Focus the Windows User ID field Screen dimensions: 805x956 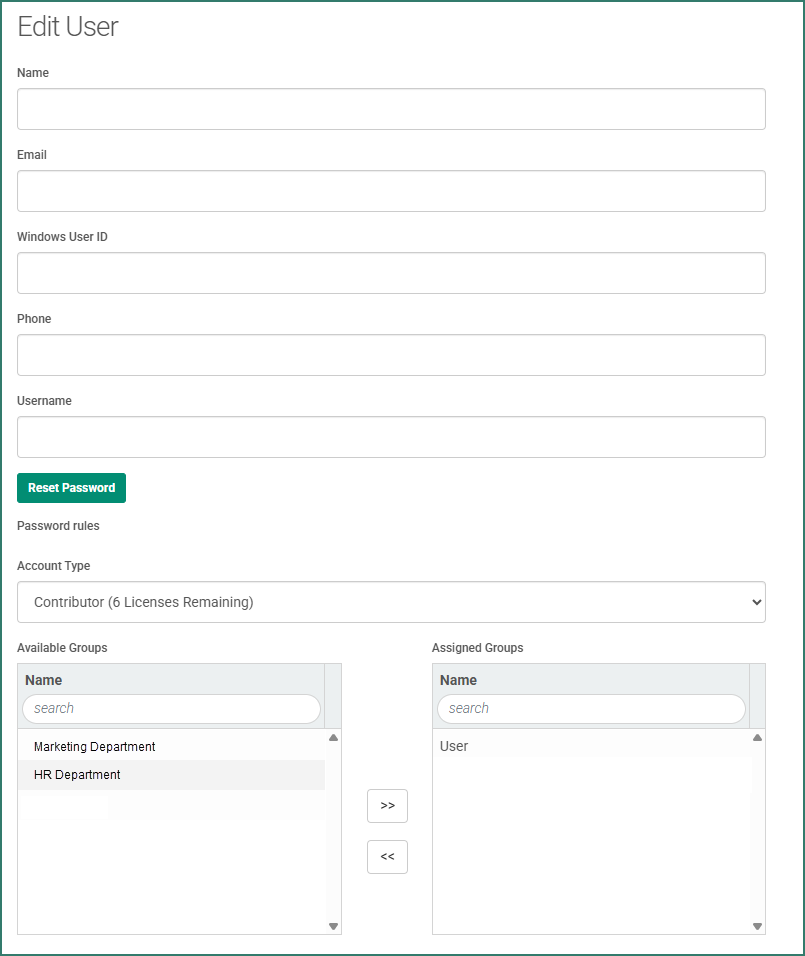point(391,273)
